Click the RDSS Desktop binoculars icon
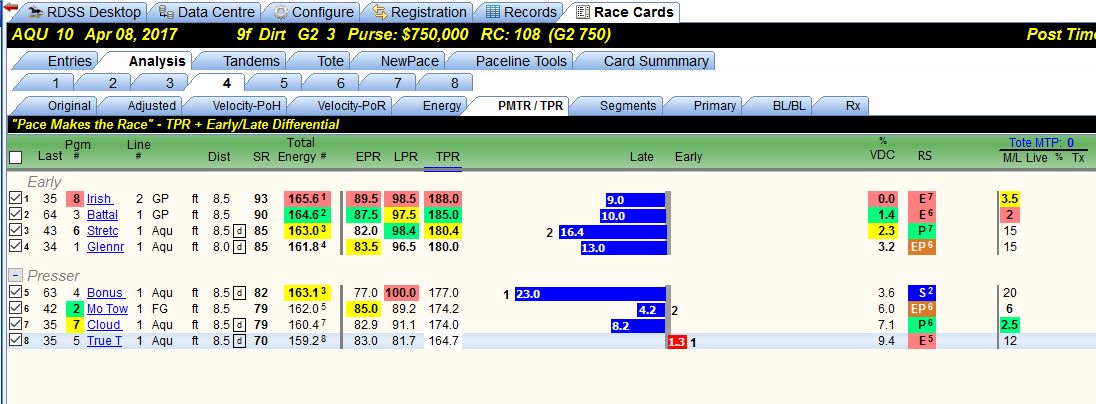Screen dimensions: 1096x404 34,12
